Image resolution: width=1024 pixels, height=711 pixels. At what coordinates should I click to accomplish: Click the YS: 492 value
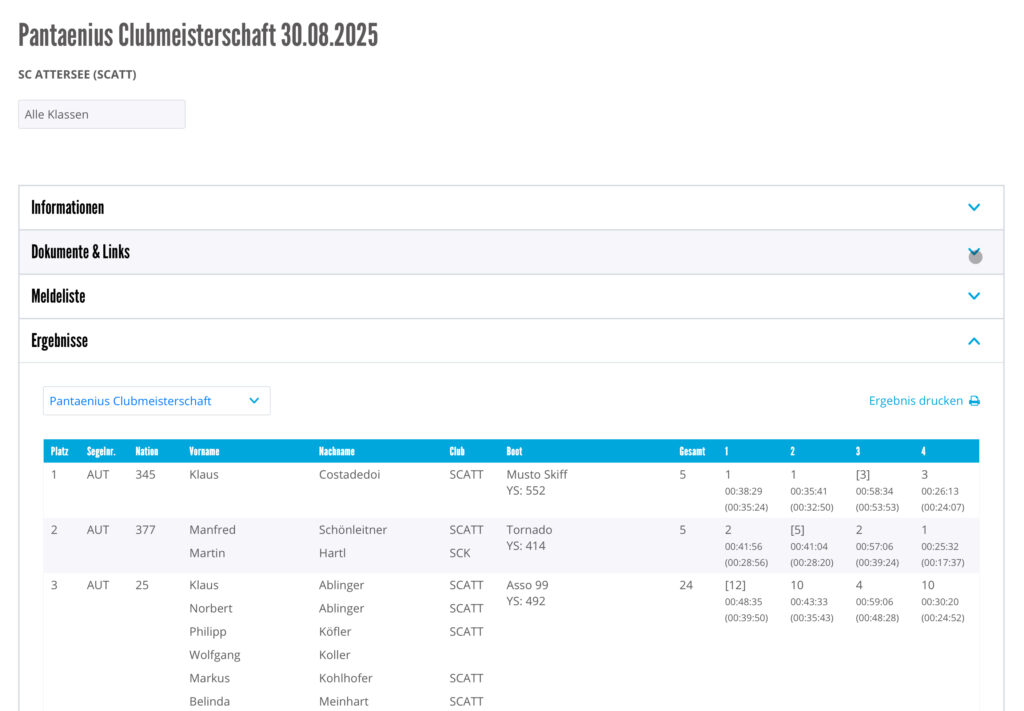coord(526,601)
